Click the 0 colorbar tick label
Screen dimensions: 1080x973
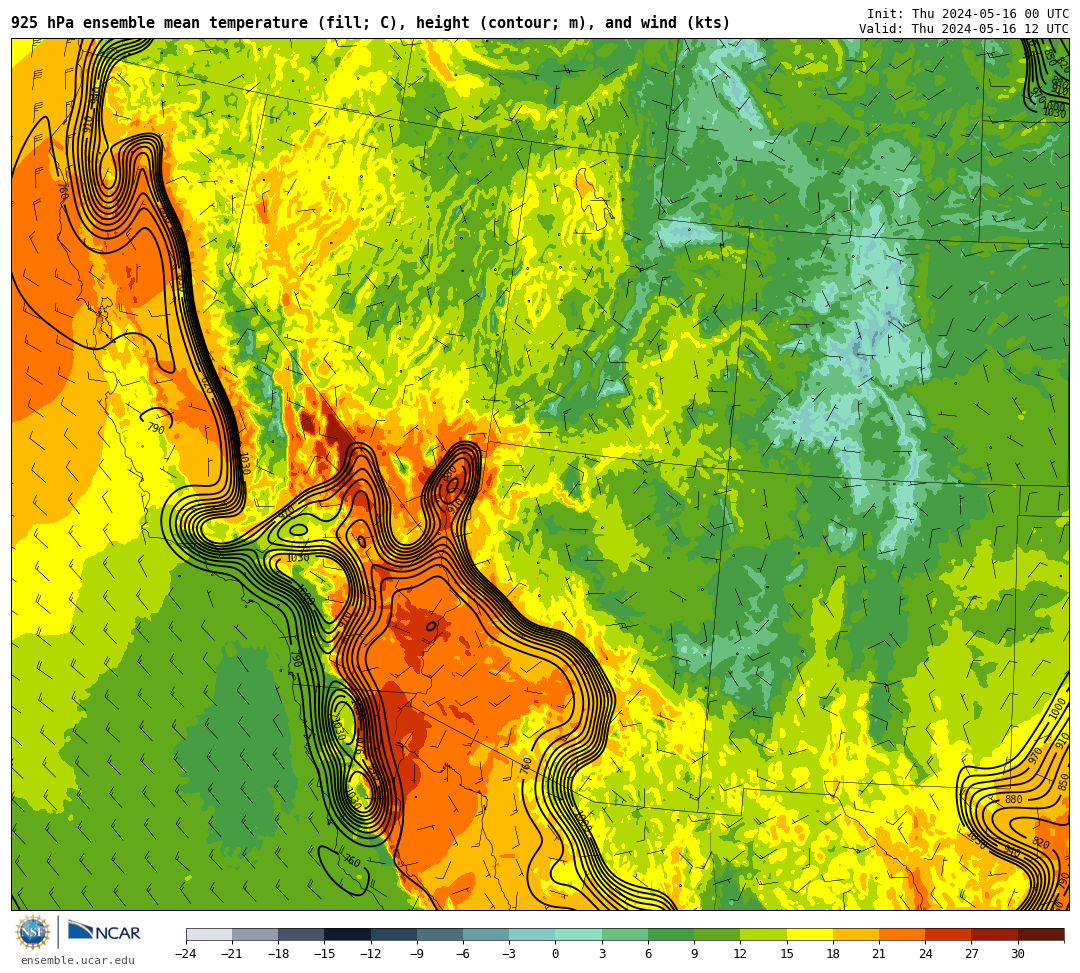[x=555, y=954]
